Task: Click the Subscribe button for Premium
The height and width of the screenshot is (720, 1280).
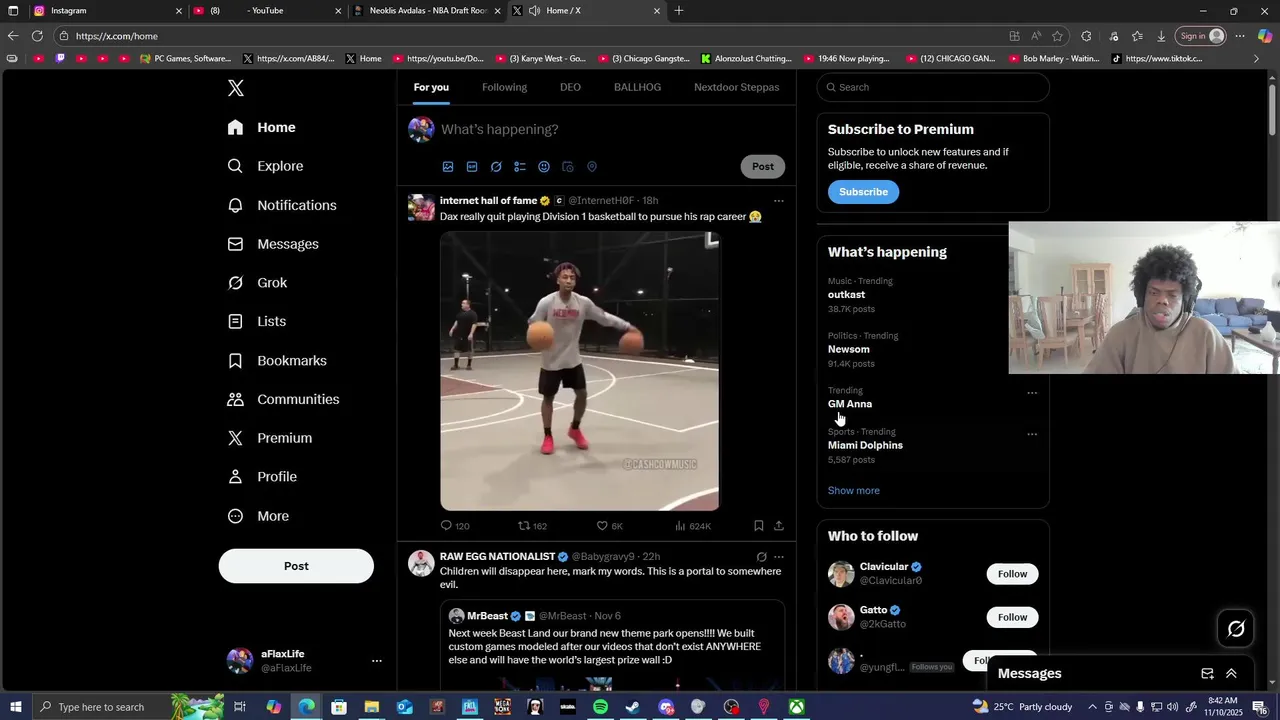Action: (x=863, y=192)
